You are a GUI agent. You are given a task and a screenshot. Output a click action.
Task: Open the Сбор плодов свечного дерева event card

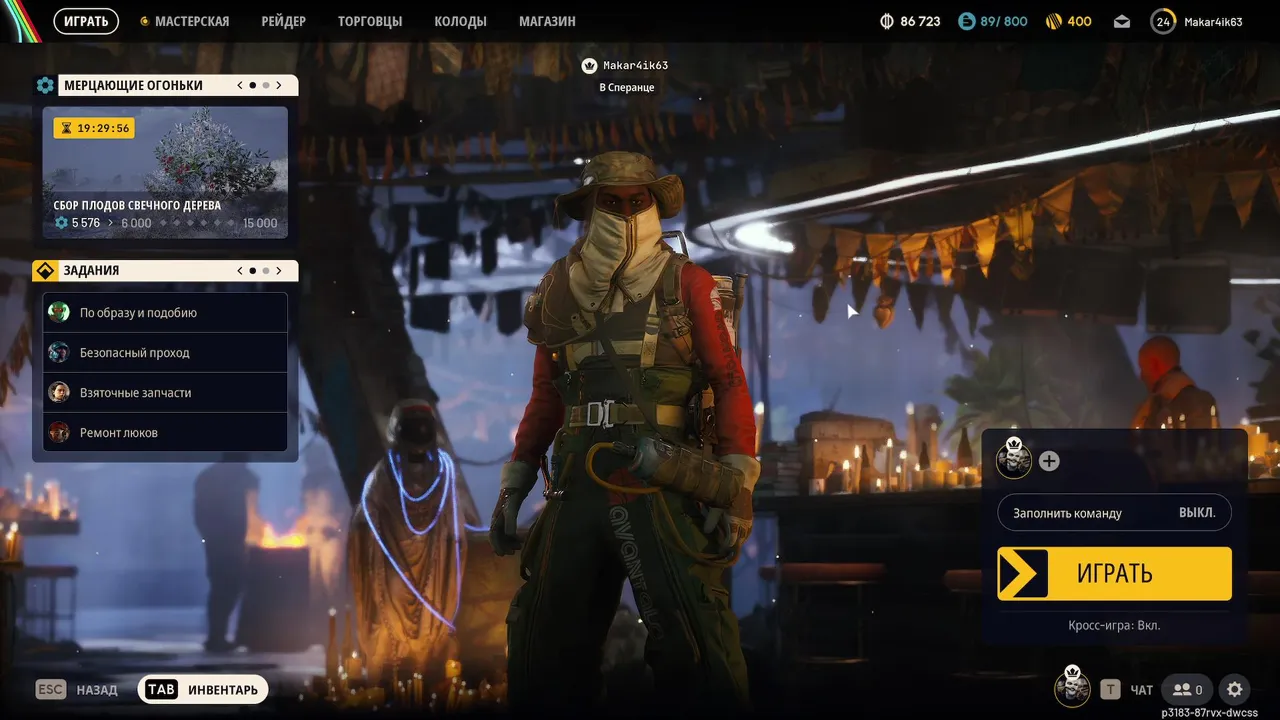pos(165,172)
